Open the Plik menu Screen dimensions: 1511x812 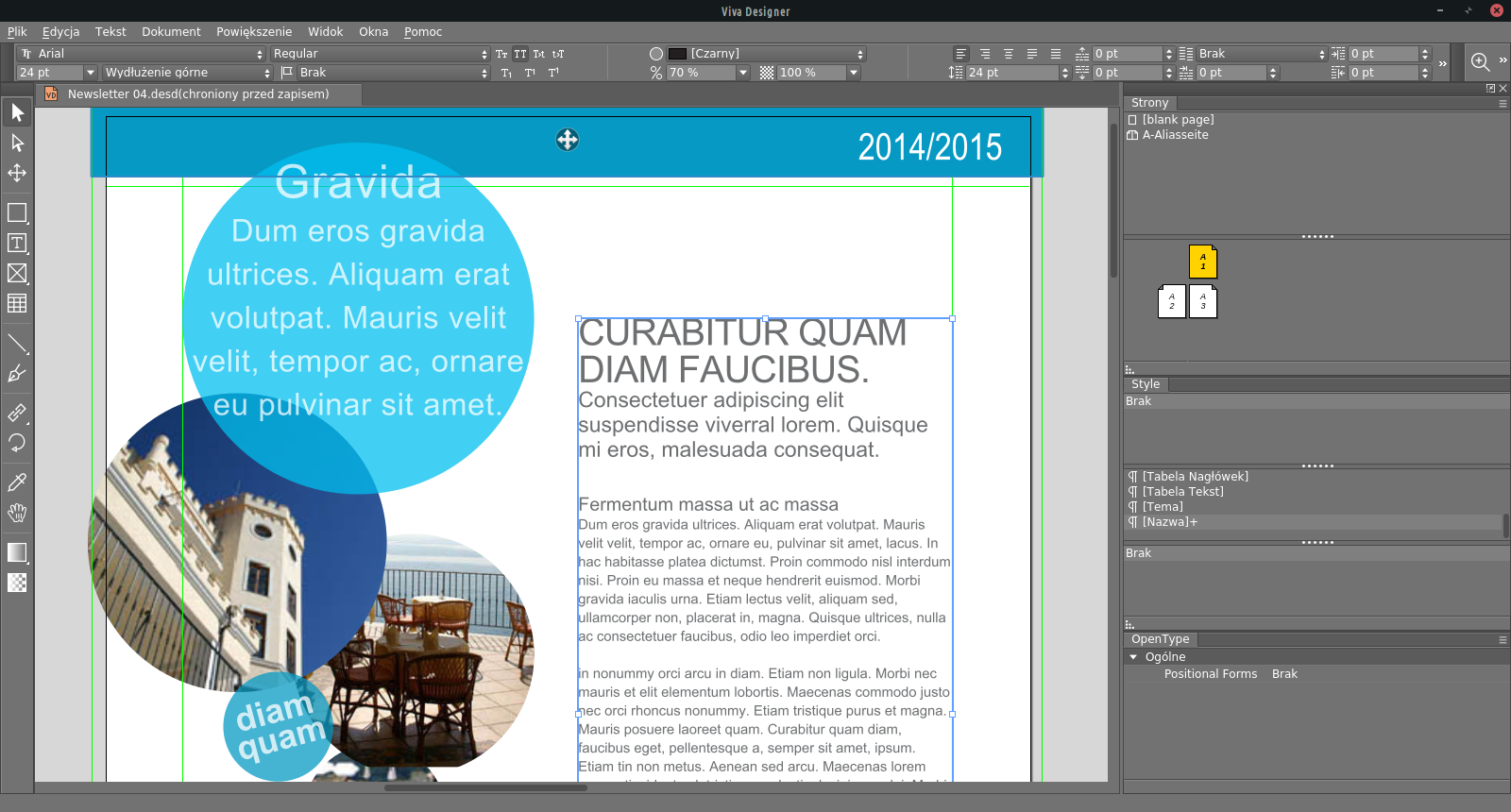pyautogui.click(x=17, y=32)
